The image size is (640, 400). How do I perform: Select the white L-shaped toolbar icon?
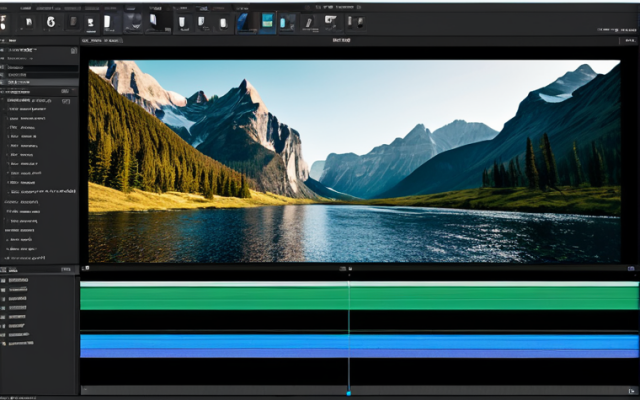tap(330, 21)
